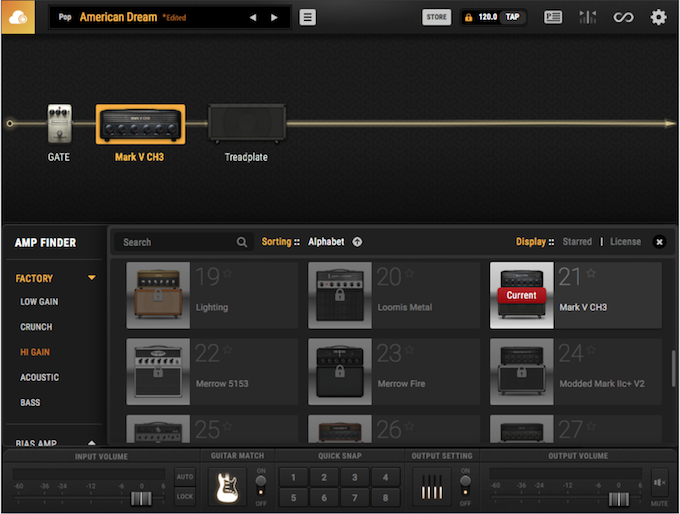Click the output volume slider handle

[x=619, y=499]
